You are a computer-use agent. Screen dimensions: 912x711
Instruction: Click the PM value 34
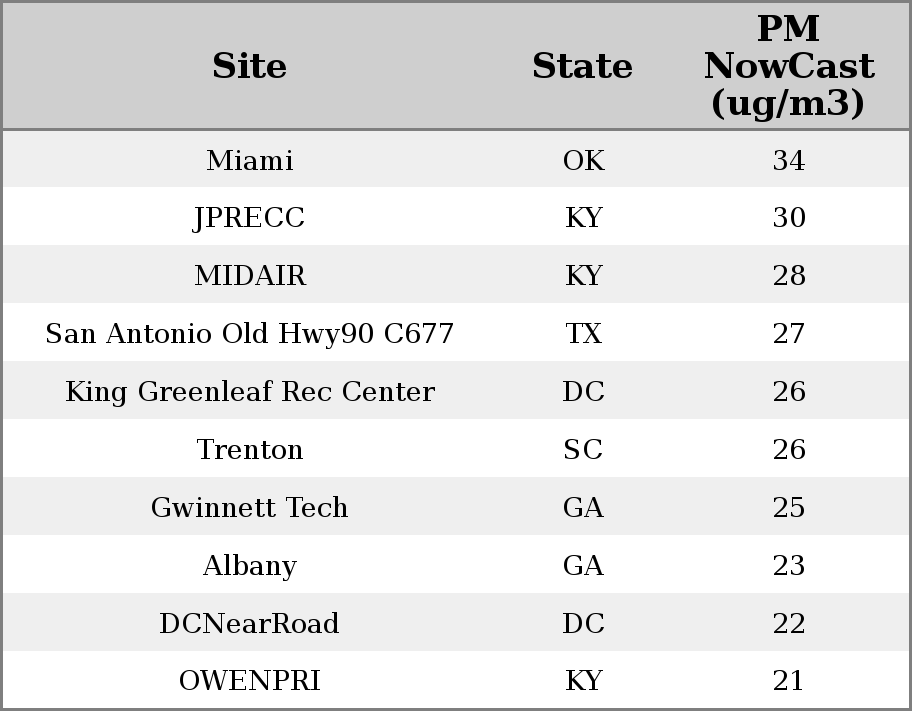[x=788, y=161]
